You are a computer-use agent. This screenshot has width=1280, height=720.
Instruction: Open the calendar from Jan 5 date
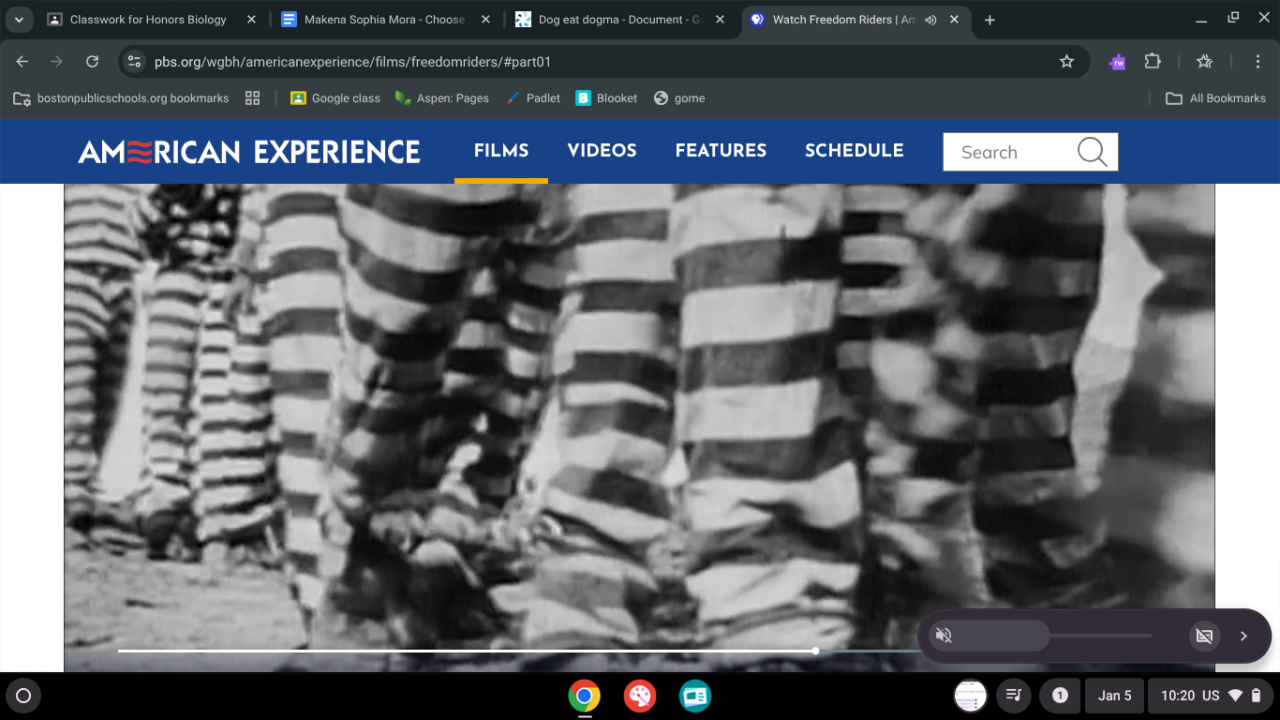click(1115, 696)
